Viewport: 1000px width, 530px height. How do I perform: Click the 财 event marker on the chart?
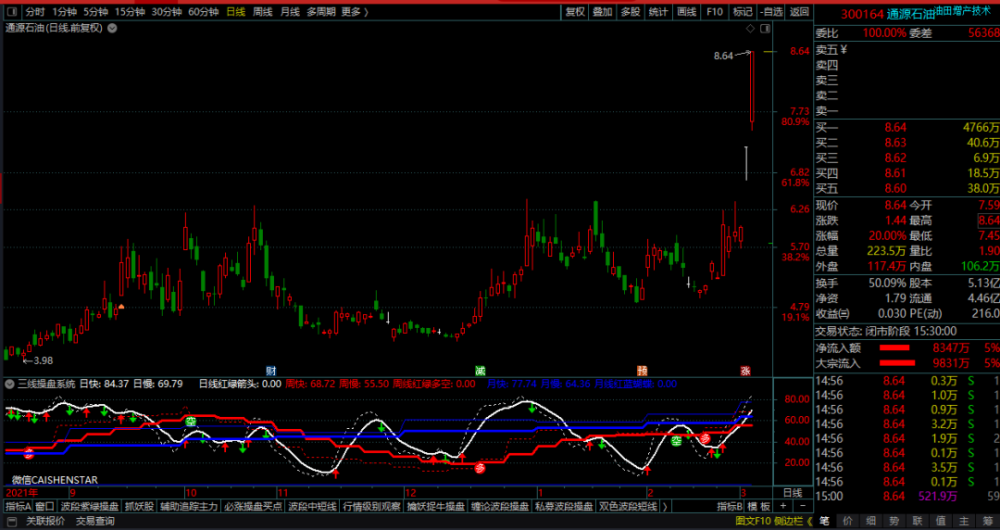[x=270, y=370]
